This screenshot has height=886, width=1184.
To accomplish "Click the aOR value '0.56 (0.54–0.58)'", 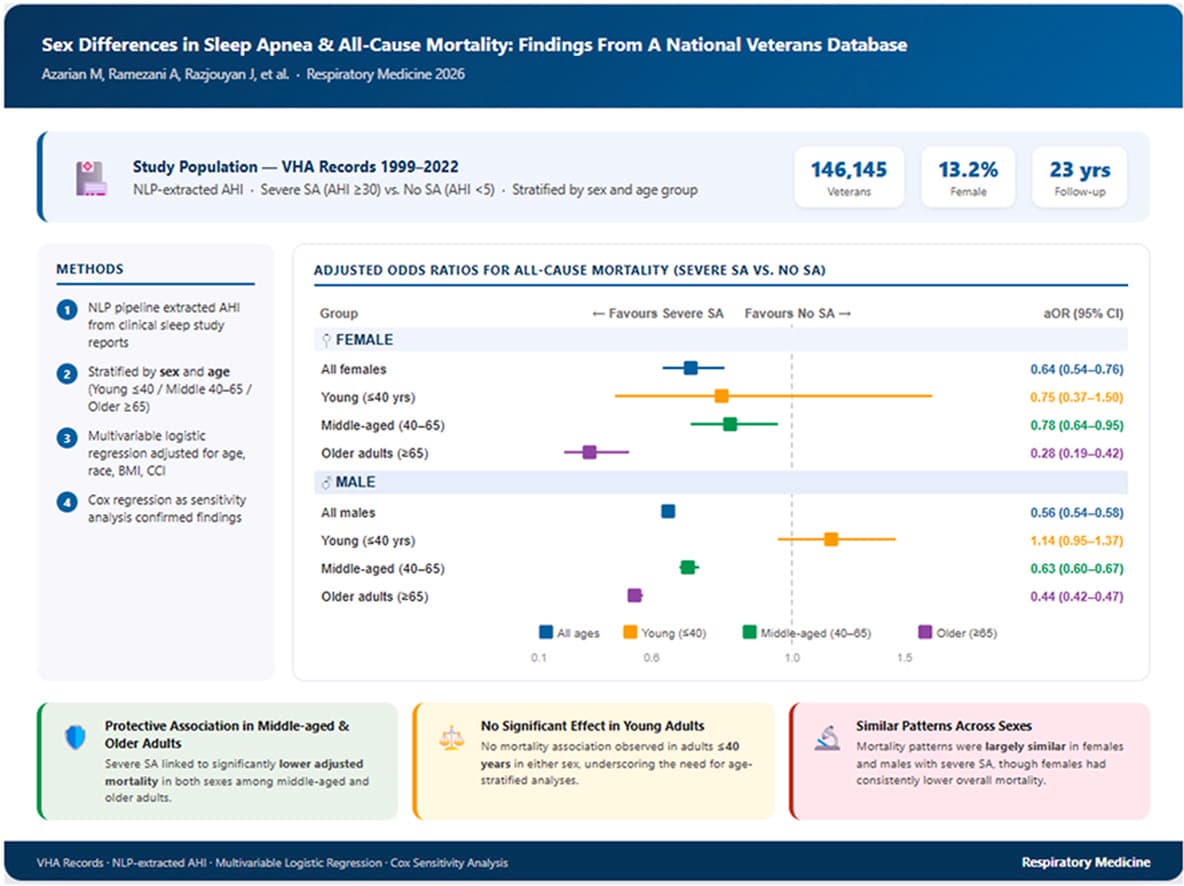I will pyautogui.click(x=1077, y=513).
